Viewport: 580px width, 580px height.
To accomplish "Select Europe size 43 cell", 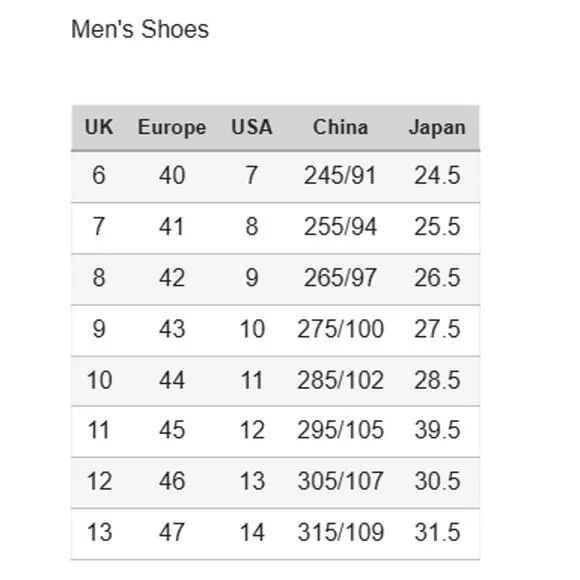I will [172, 329].
